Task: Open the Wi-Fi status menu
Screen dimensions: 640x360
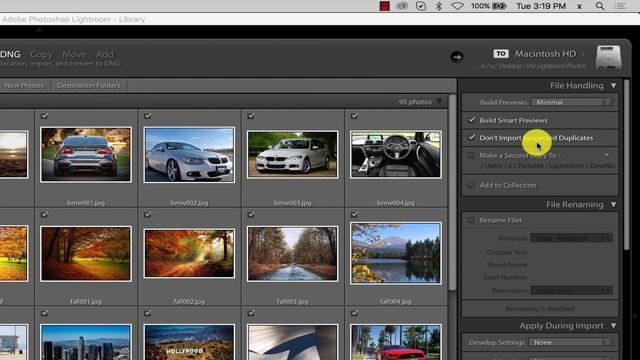Action: pos(457,6)
